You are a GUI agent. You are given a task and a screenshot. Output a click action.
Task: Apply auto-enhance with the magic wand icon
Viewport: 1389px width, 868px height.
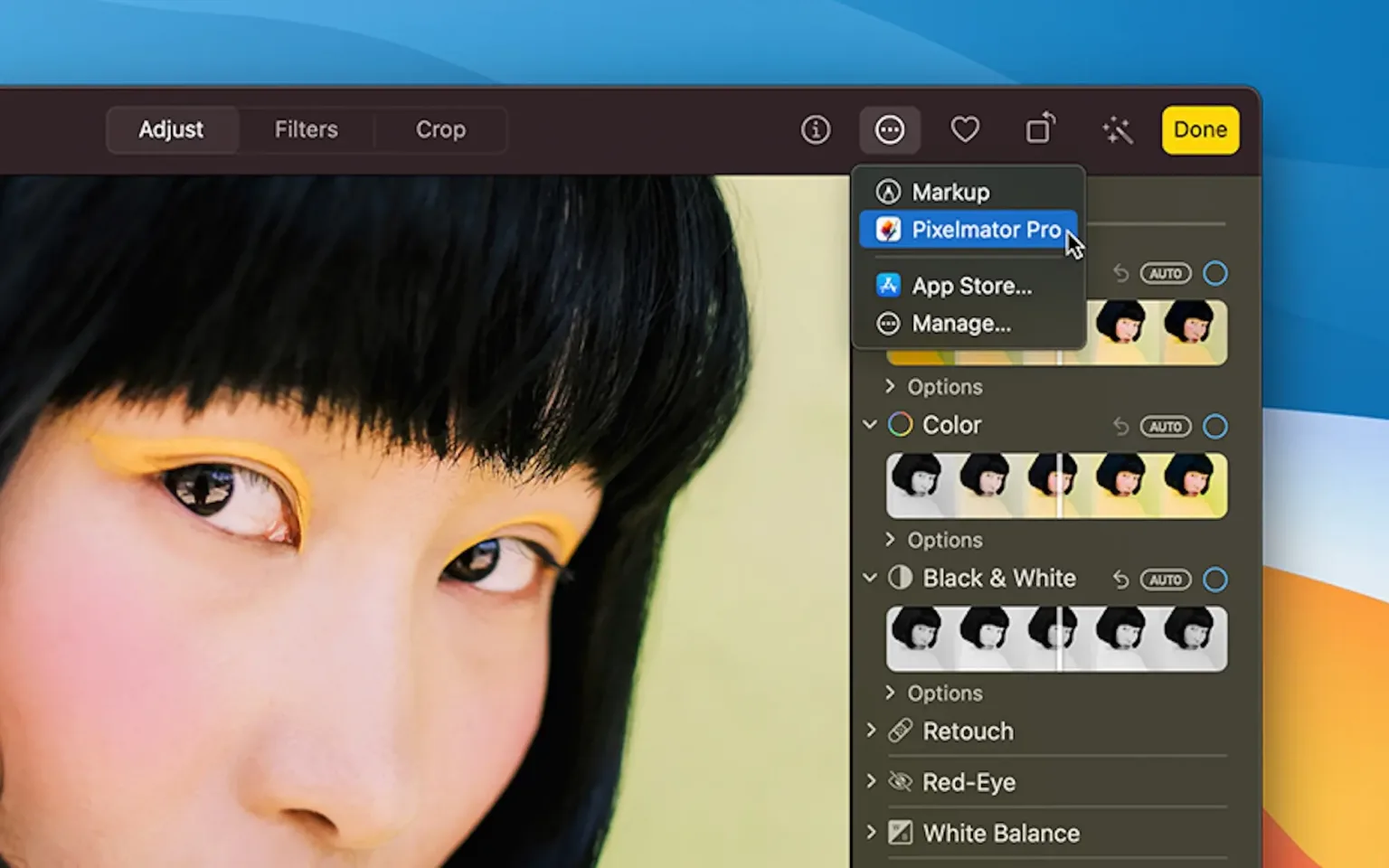point(1117,129)
